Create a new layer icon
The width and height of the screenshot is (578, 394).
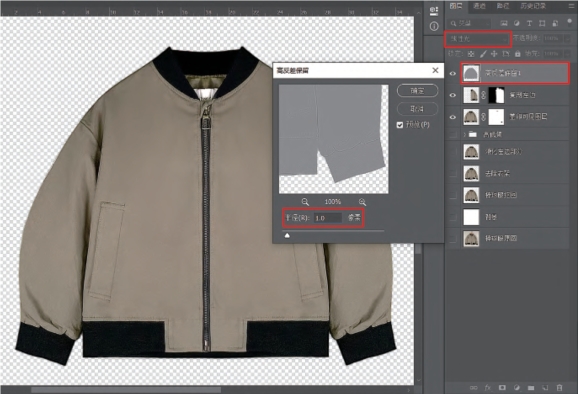pos(545,388)
